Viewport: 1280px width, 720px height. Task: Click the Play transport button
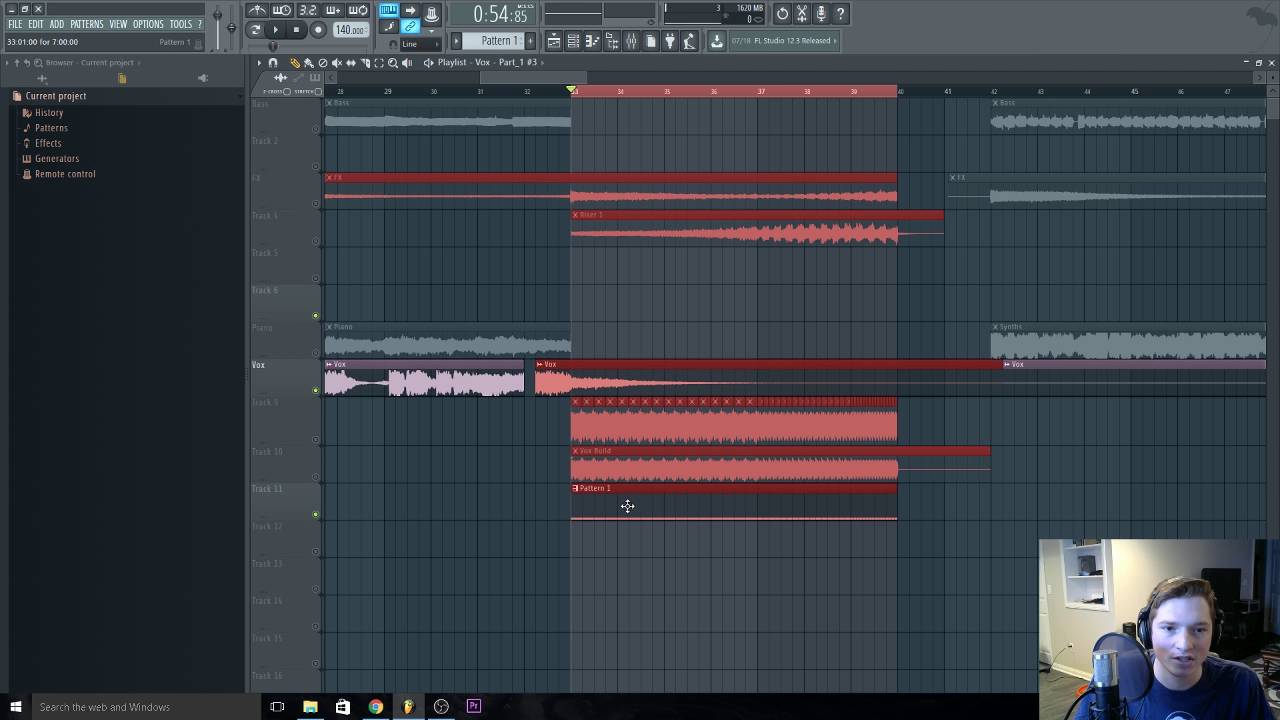coord(276,30)
